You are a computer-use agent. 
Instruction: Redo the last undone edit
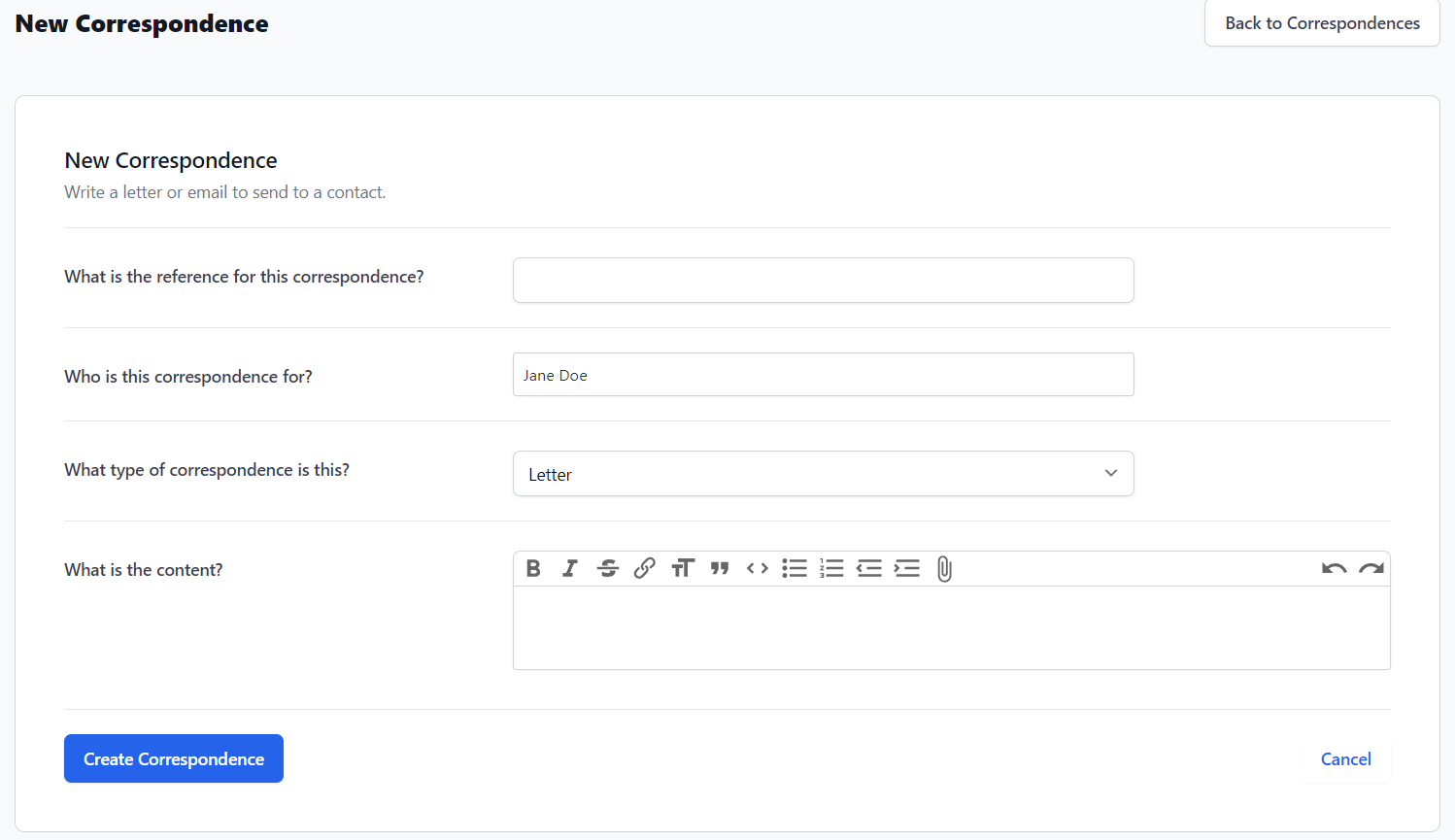[x=1370, y=568]
